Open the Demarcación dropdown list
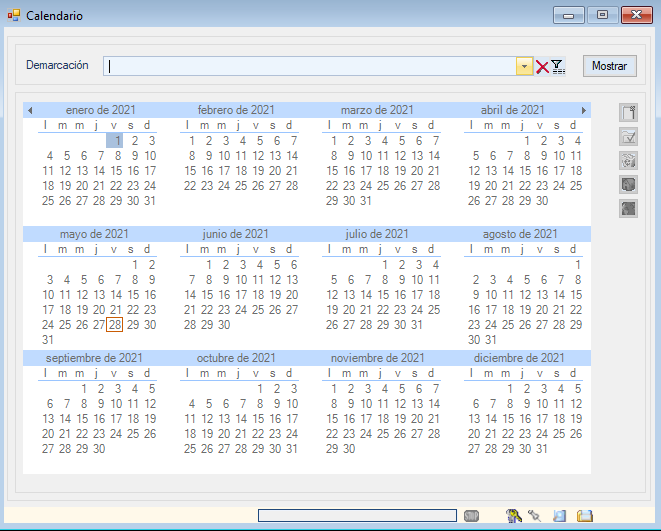 524,67
